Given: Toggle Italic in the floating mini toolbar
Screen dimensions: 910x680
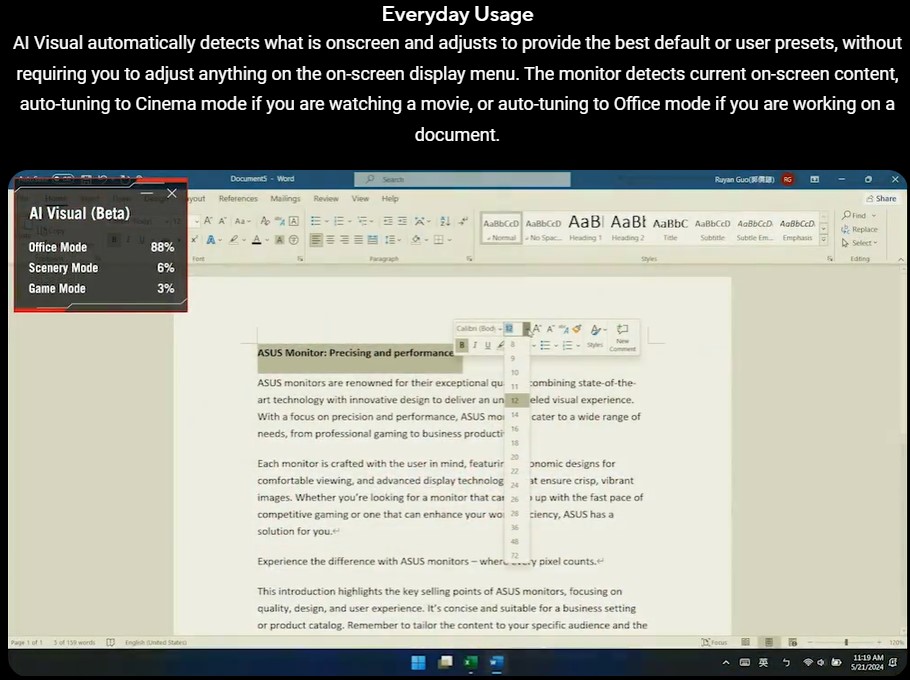Looking at the screenshot, I should coord(475,345).
